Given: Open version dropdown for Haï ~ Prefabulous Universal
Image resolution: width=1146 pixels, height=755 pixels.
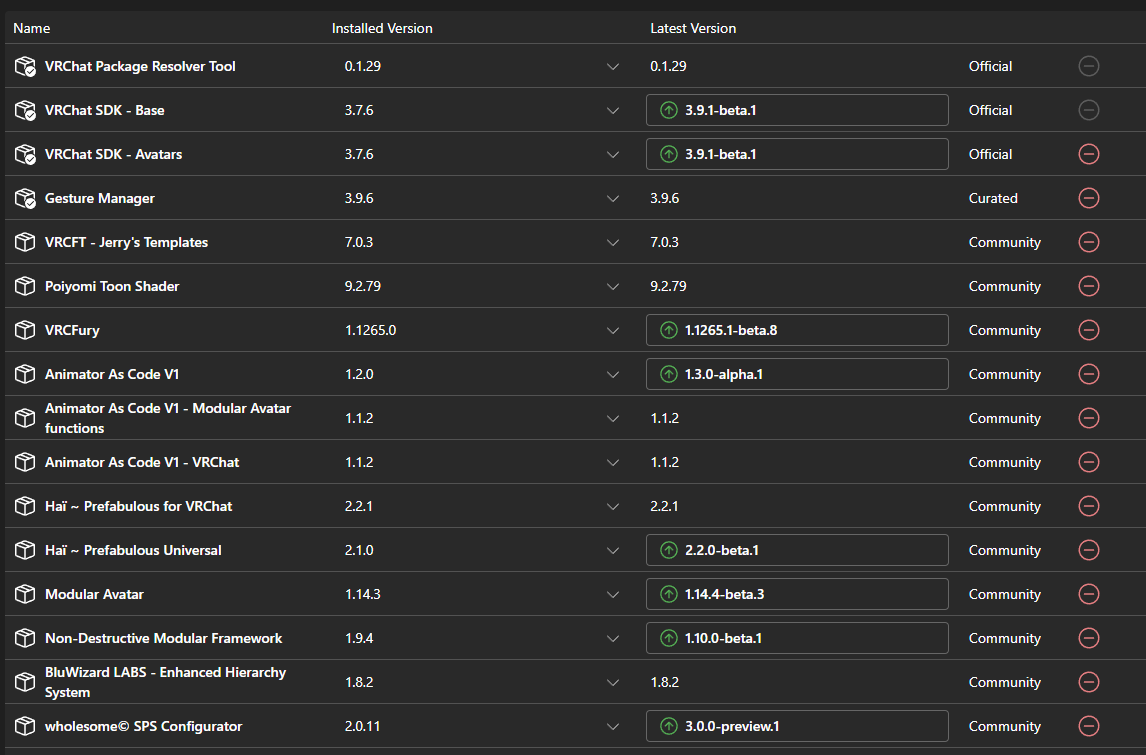Looking at the screenshot, I should coord(612,550).
